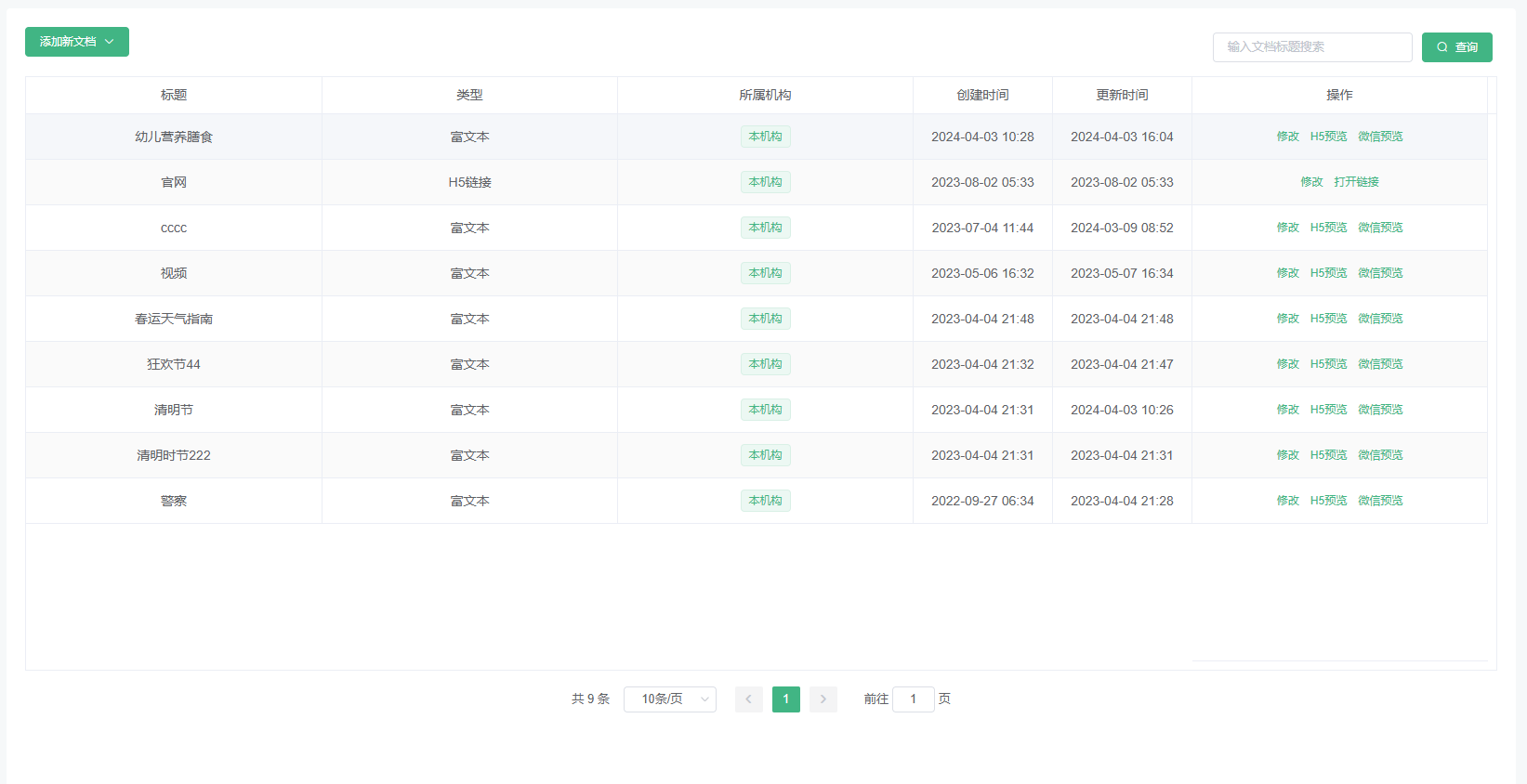Click 微信预览 for 视频 document
The height and width of the screenshot is (784, 1527).
[x=1380, y=273]
